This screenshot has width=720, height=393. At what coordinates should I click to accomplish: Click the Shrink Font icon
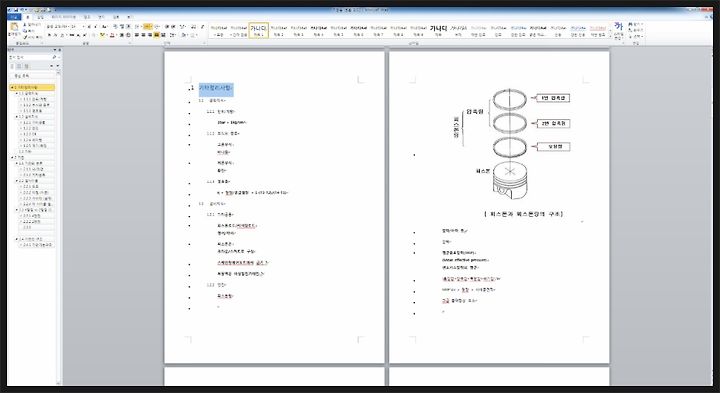pyautogui.click(x=96, y=27)
